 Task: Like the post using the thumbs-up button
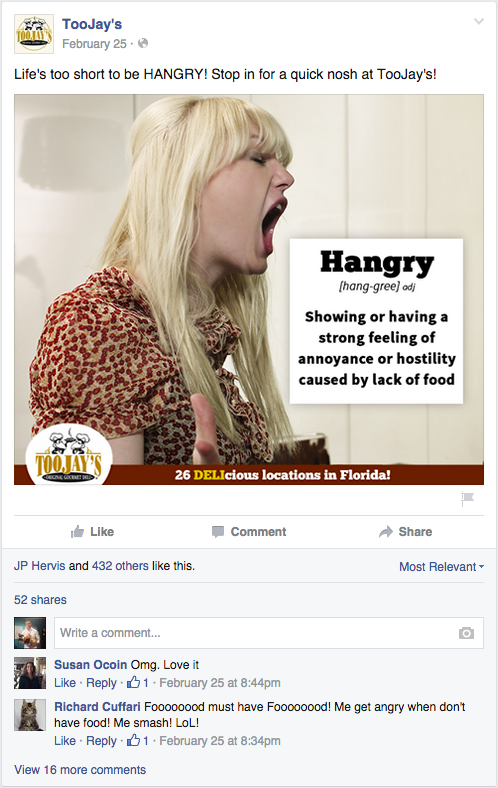tap(92, 532)
